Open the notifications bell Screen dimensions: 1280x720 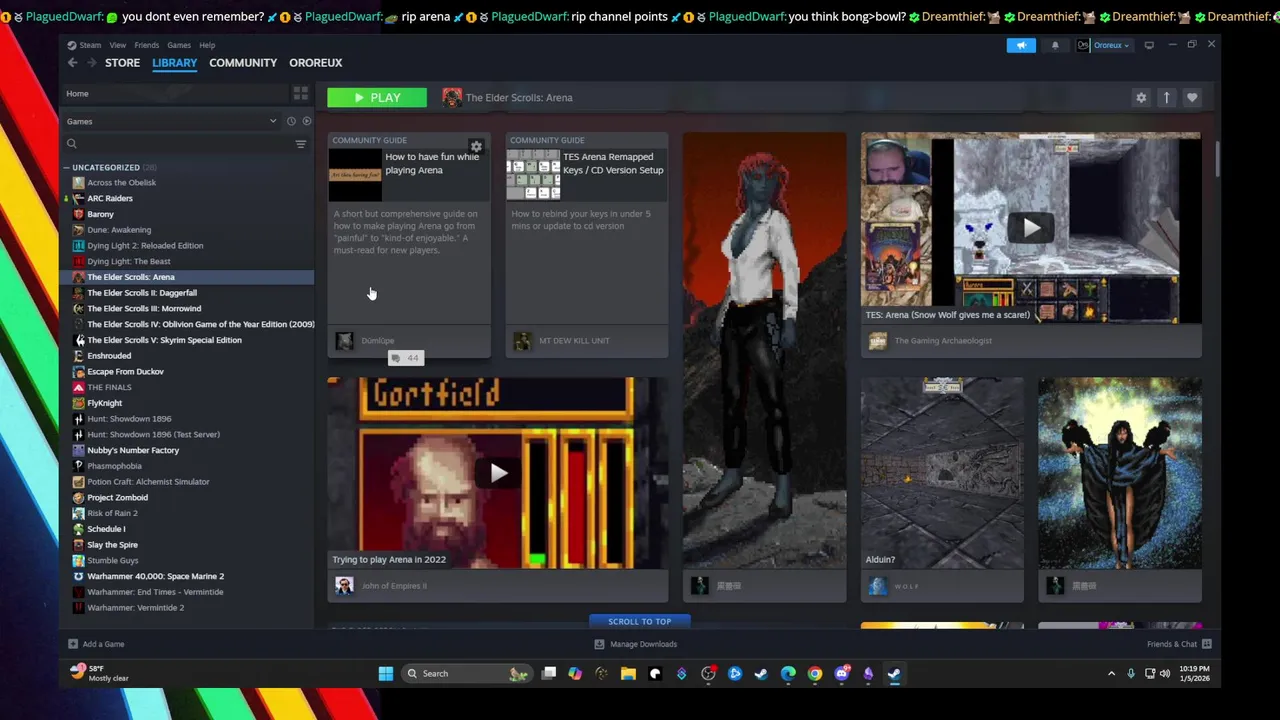(1055, 45)
